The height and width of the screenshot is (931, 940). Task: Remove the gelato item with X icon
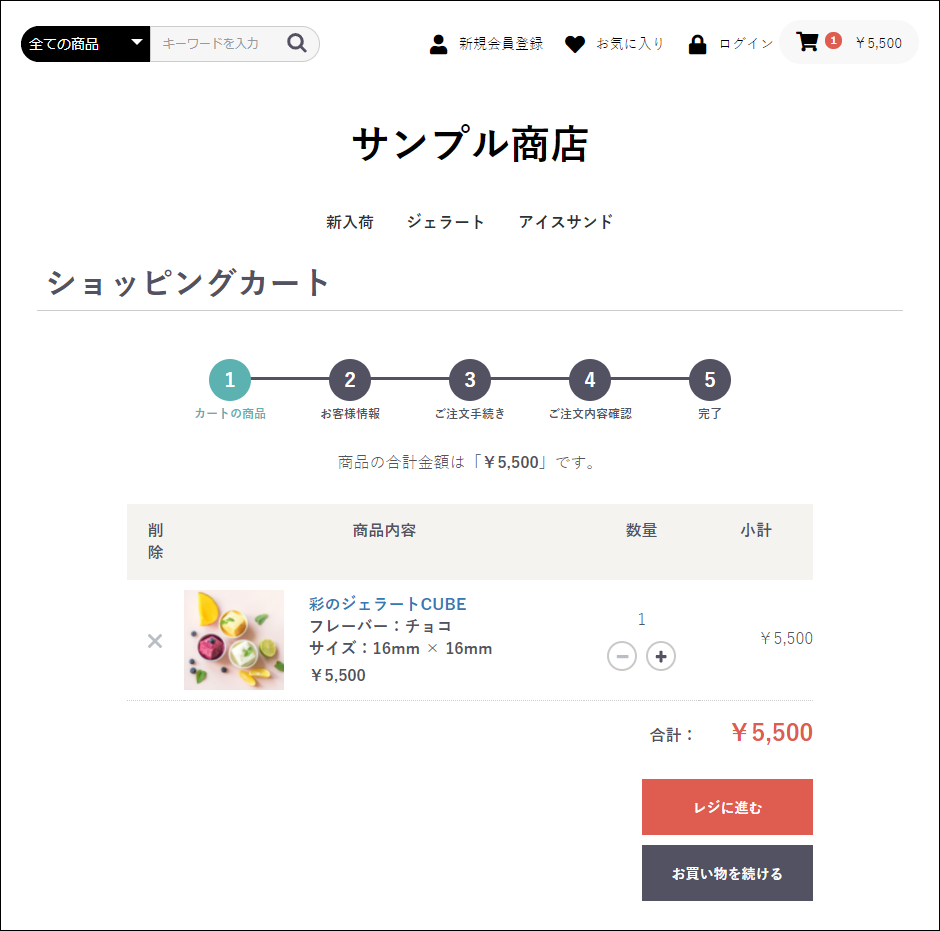(x=155, y=641)
